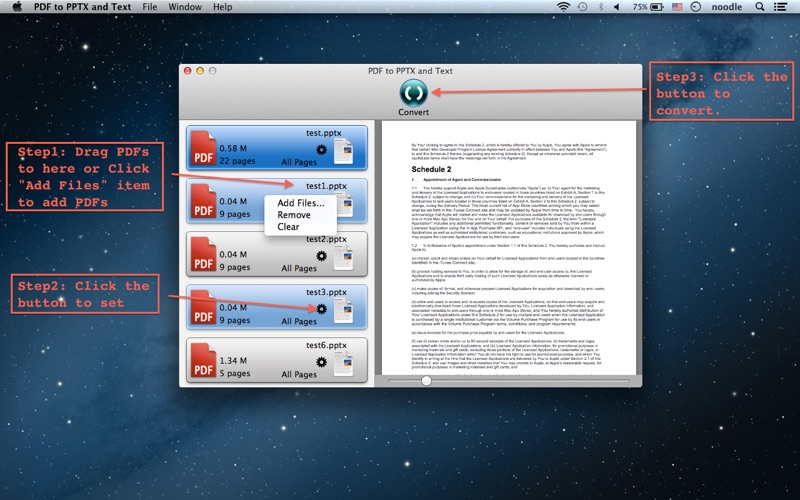Click output document icon in test6.pptx row
This screenshot has width=800, height=500.
coord(343,364)
